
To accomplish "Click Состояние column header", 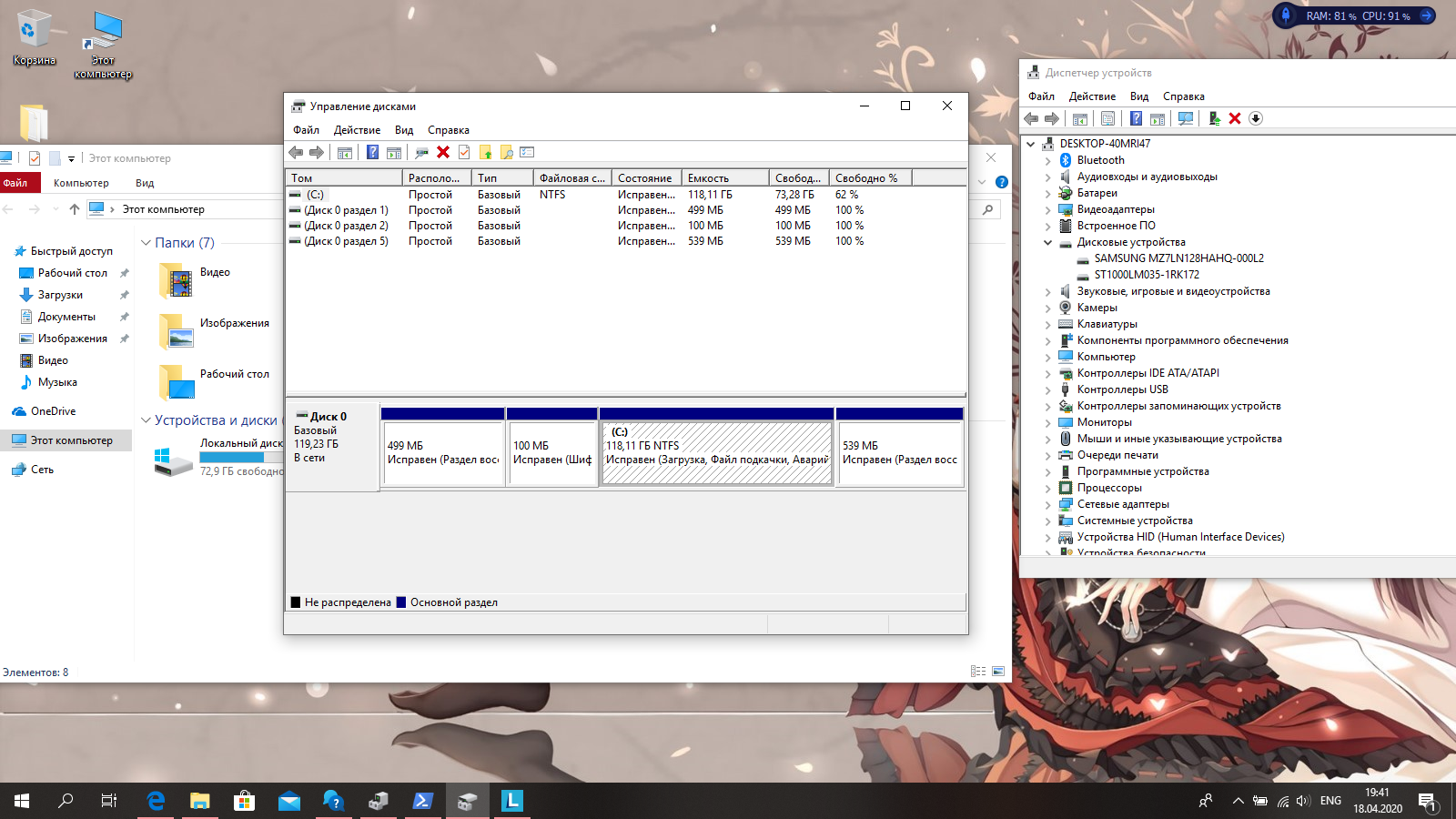I will tap(646, 178).
